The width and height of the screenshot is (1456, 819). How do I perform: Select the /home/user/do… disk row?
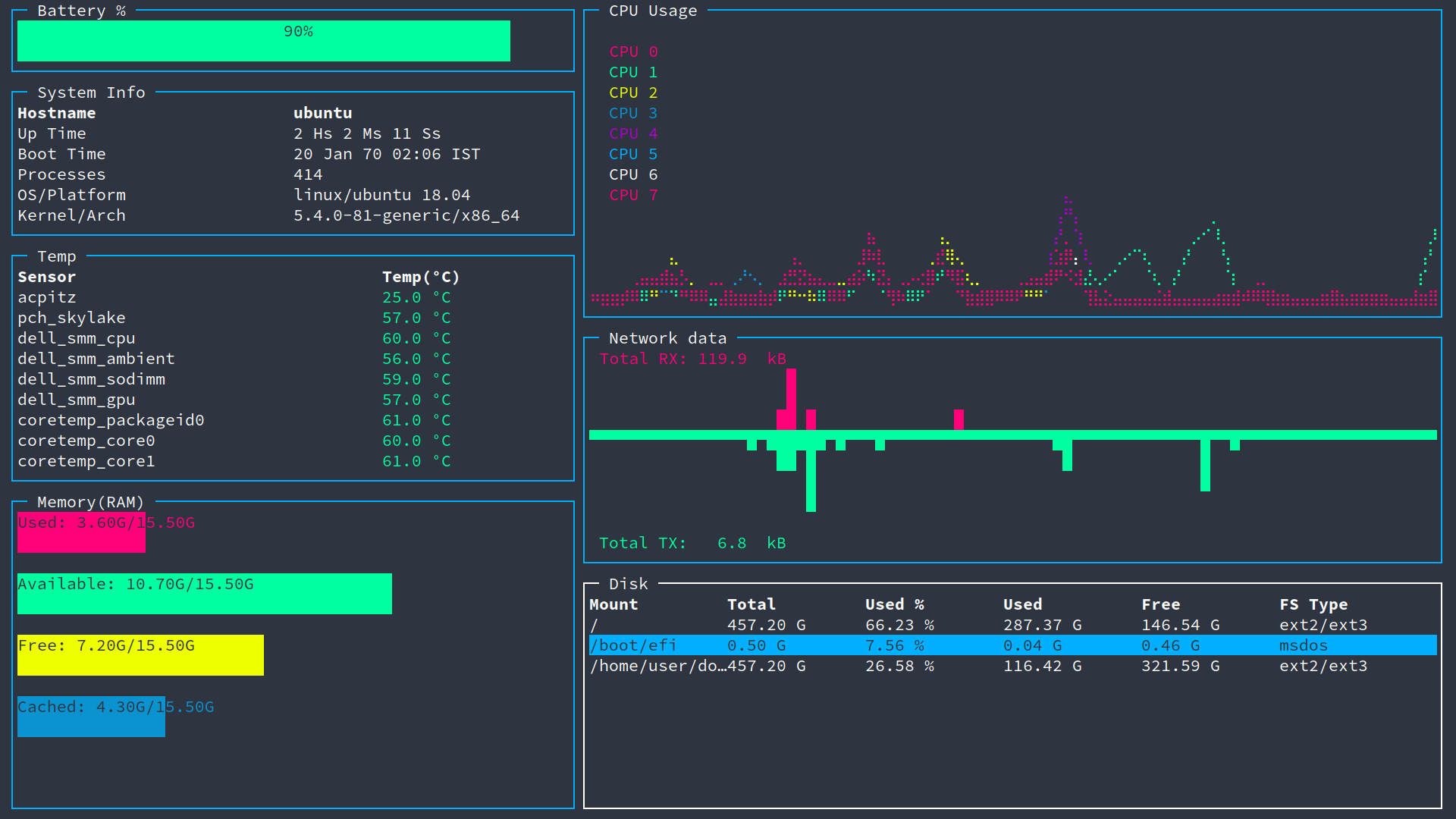(1012, 666)
